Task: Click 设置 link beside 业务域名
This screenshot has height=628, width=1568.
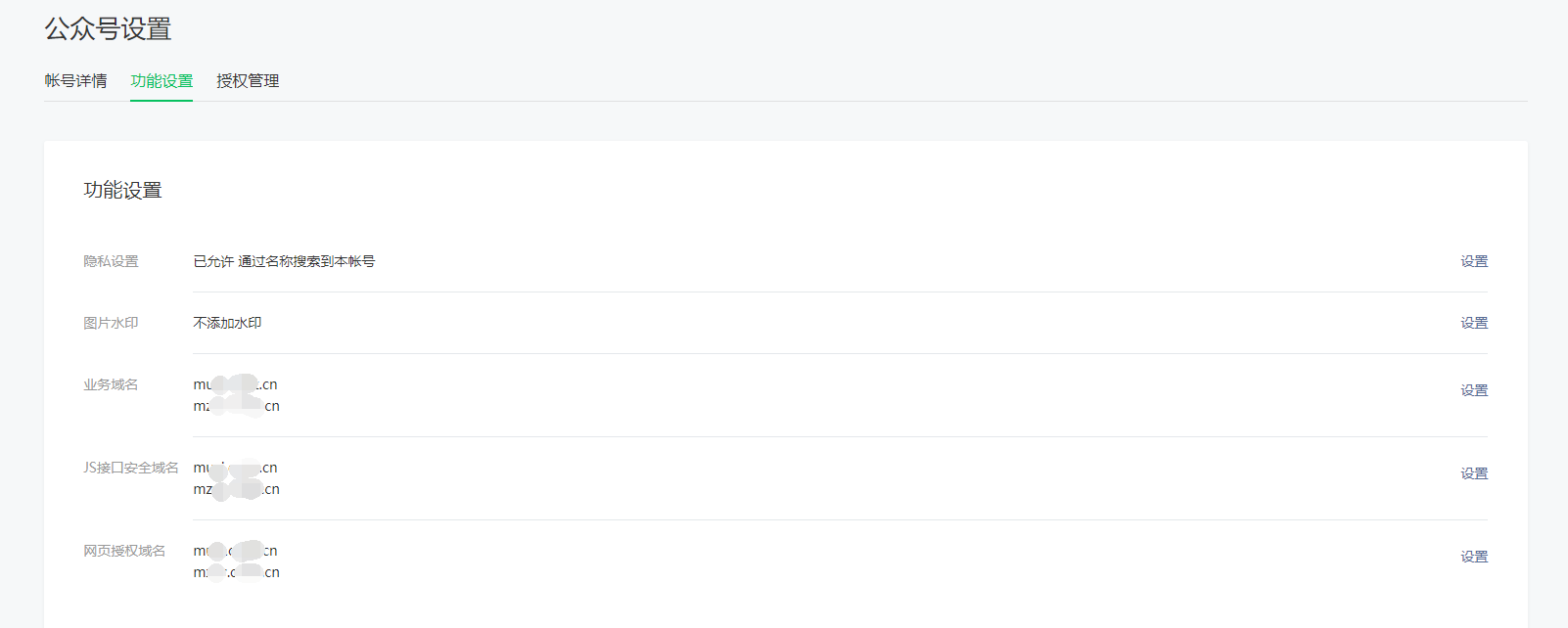Action: pos(1474,390)
